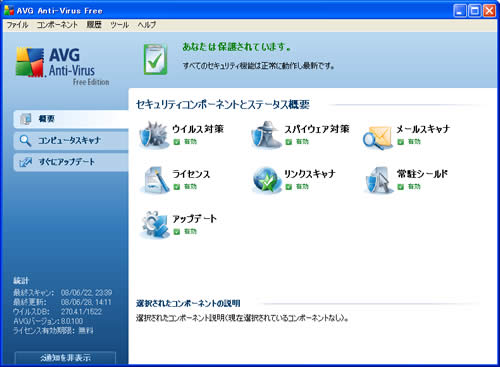Click the green clipboard checkmark status icon

[155, 59]
